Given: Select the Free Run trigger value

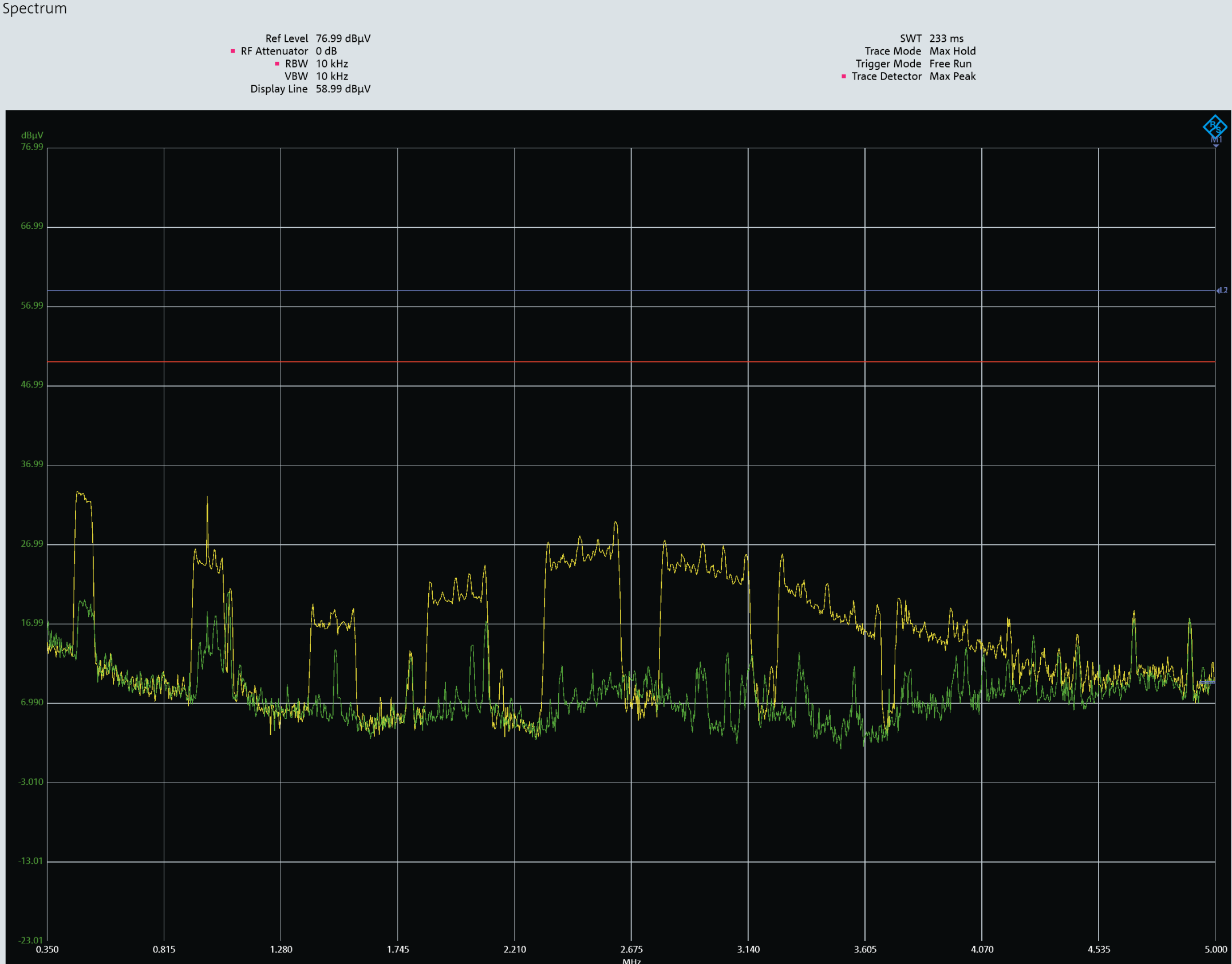Looking at the screenshot, I should click(x=950, y=64).
